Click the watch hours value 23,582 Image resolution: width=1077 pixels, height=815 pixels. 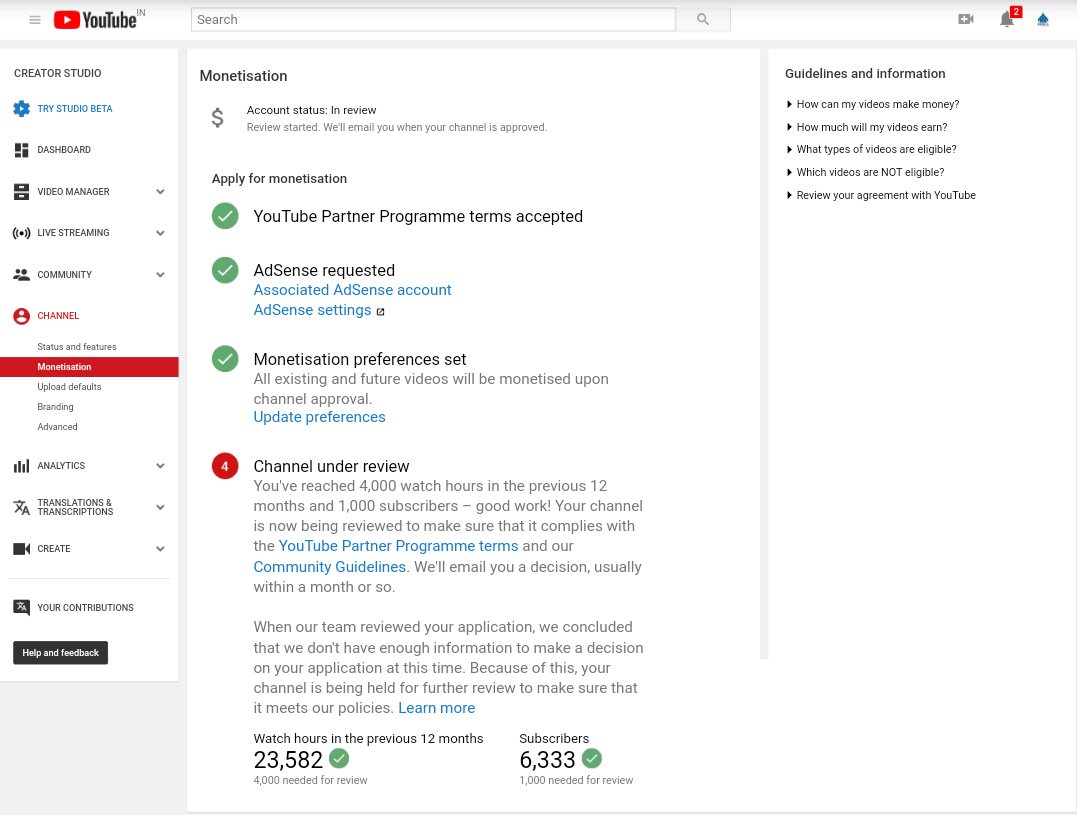coord(288,759)
